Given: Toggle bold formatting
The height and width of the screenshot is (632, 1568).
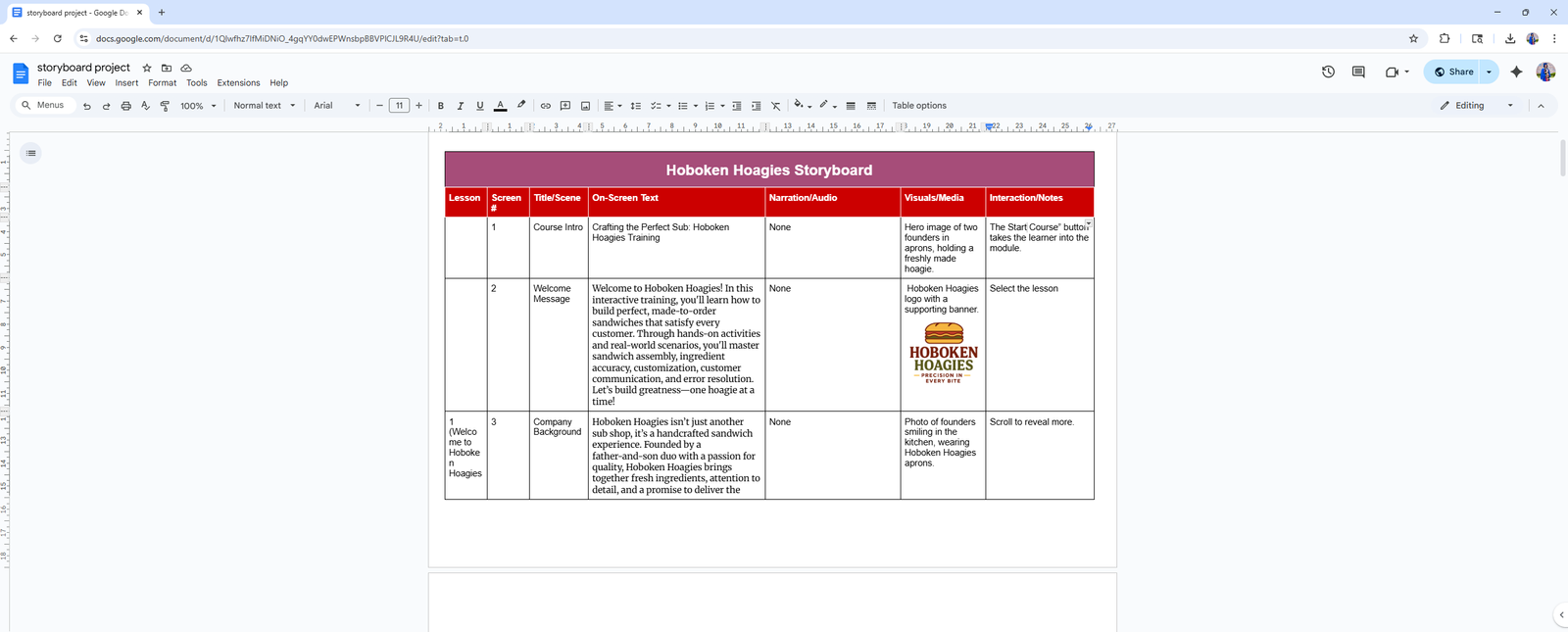Looking at the screenshot, I should click(x=441, y=106).
